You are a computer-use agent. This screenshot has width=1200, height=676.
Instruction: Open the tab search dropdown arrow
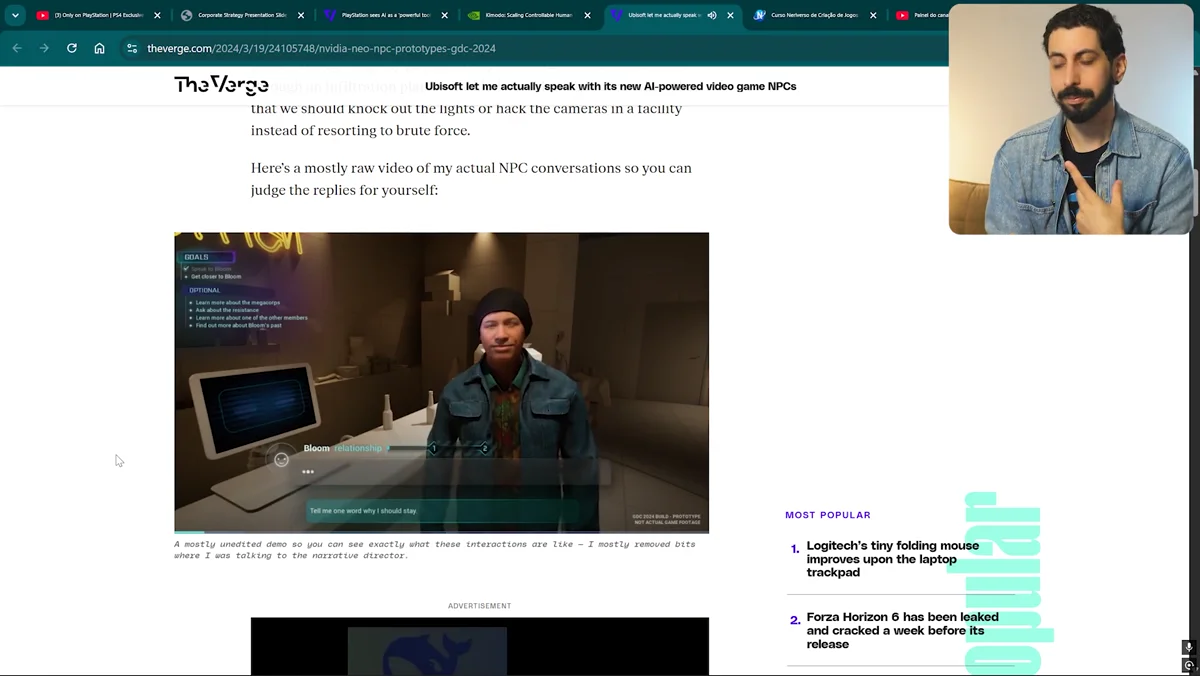pyautogui.click(x=15, y=15)
